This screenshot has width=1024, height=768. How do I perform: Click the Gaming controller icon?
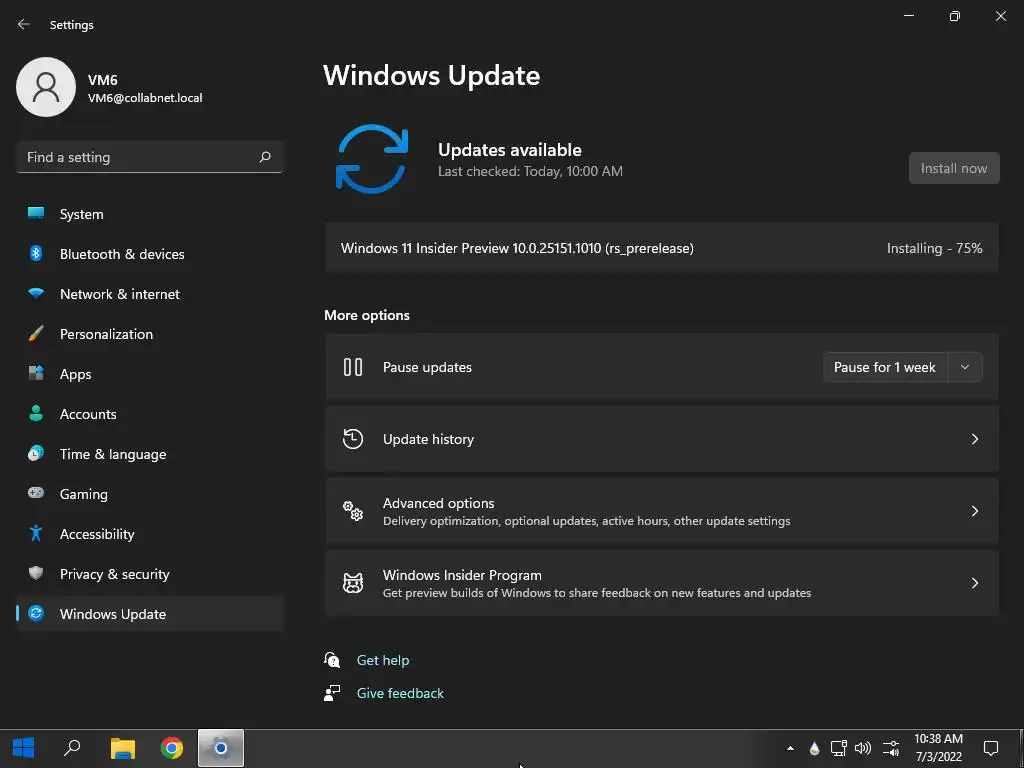tap(36, 493)
